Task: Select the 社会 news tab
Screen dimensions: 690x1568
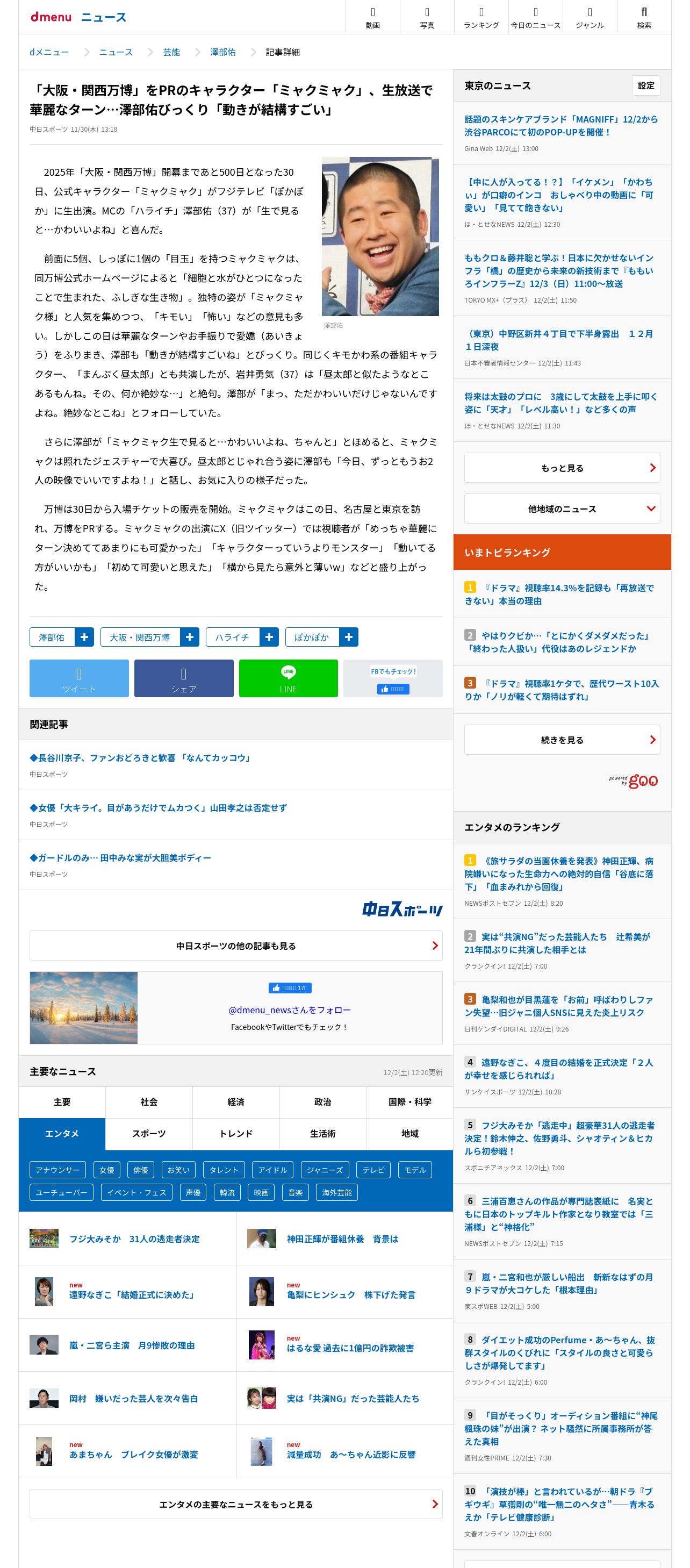Action: tap(149, 1102)
